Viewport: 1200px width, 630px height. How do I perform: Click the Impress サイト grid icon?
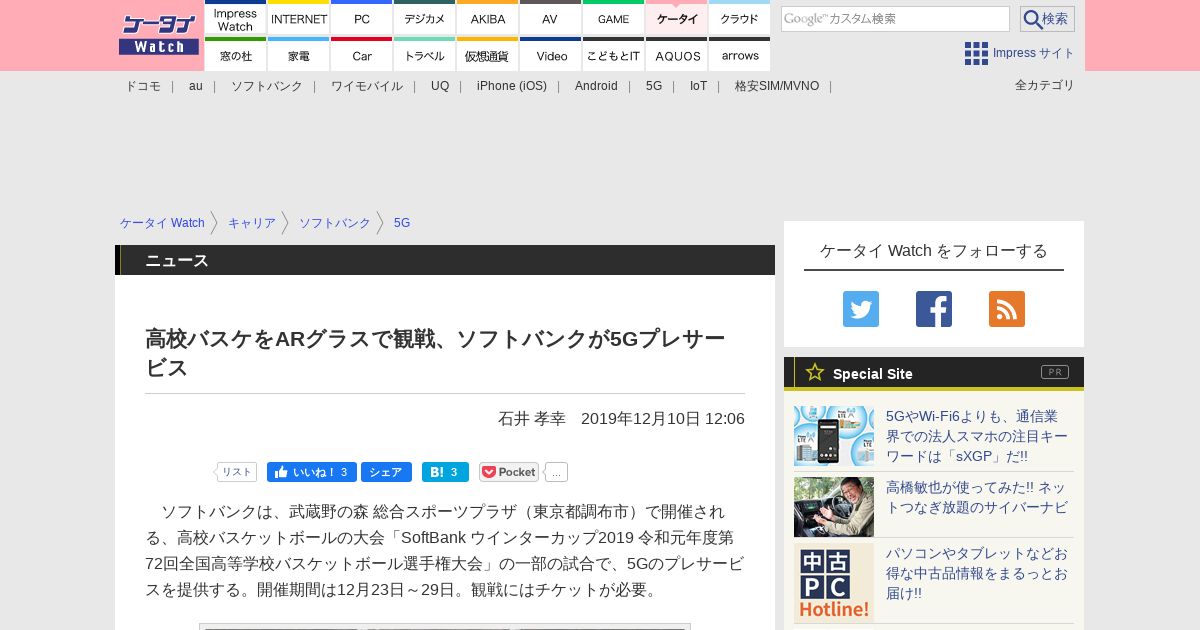pyautogui.click(x=976, y=53)
